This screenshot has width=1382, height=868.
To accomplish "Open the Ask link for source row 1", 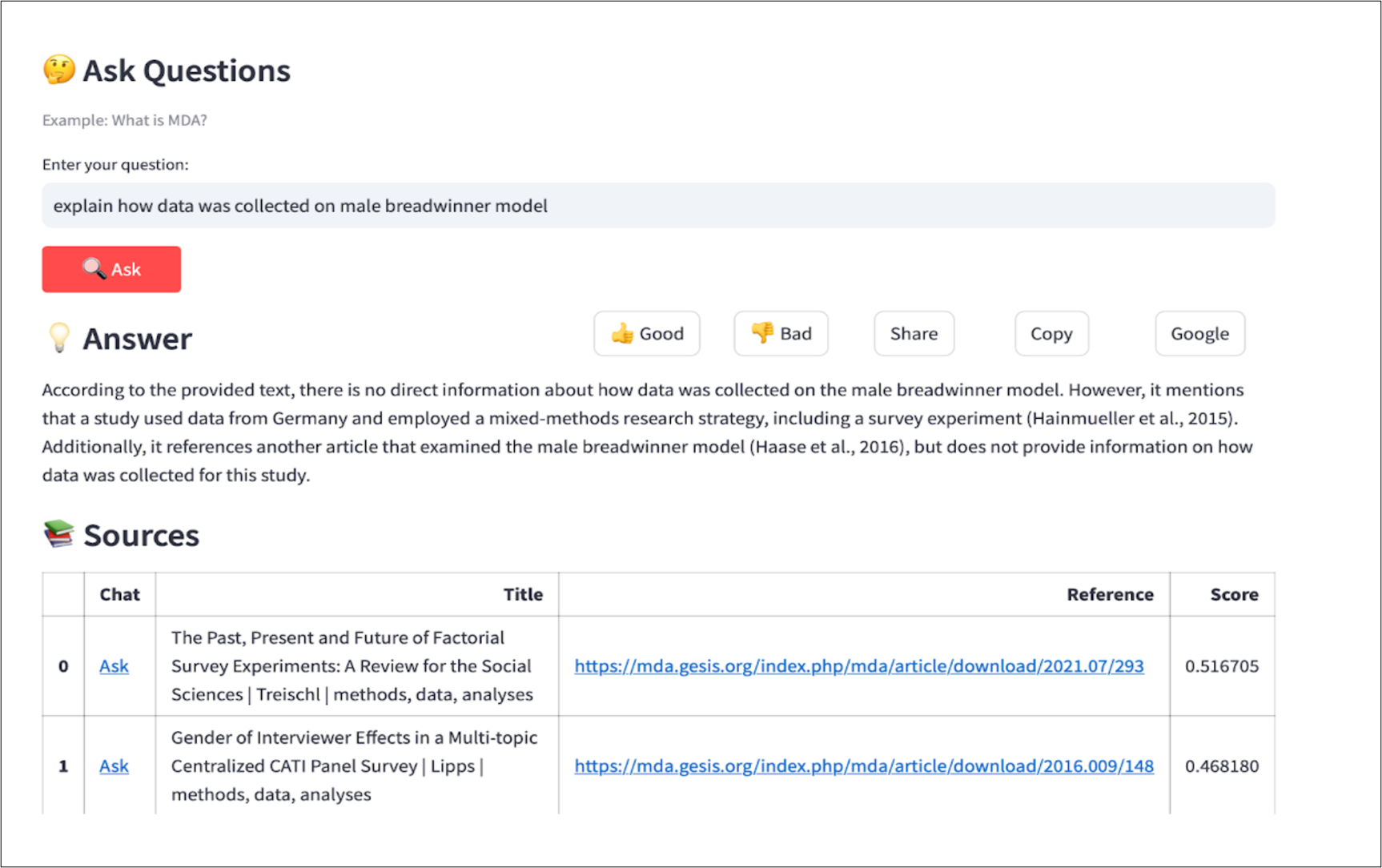I will tap(114, 766).
